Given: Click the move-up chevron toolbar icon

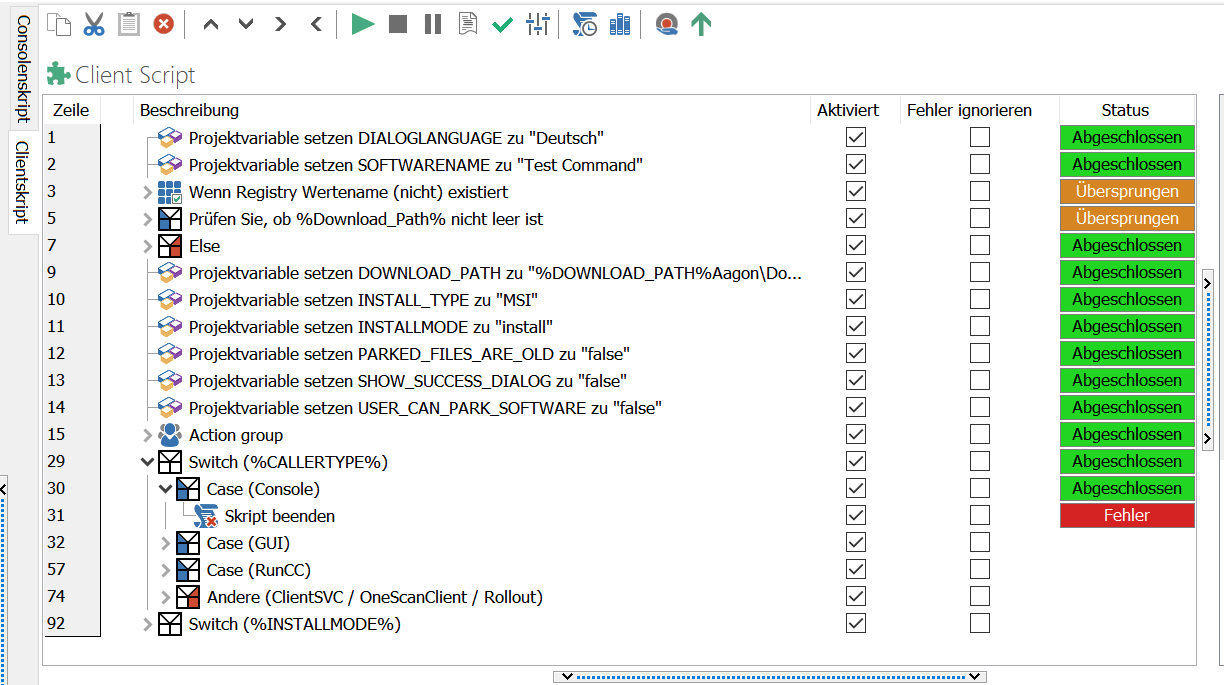Looking at the screenshot, I should click(210, 24).
